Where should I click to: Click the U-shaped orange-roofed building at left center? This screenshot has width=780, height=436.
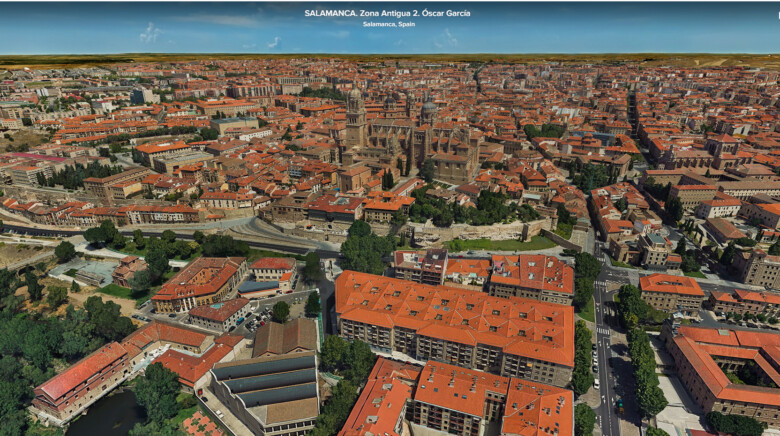pos(200,282)
